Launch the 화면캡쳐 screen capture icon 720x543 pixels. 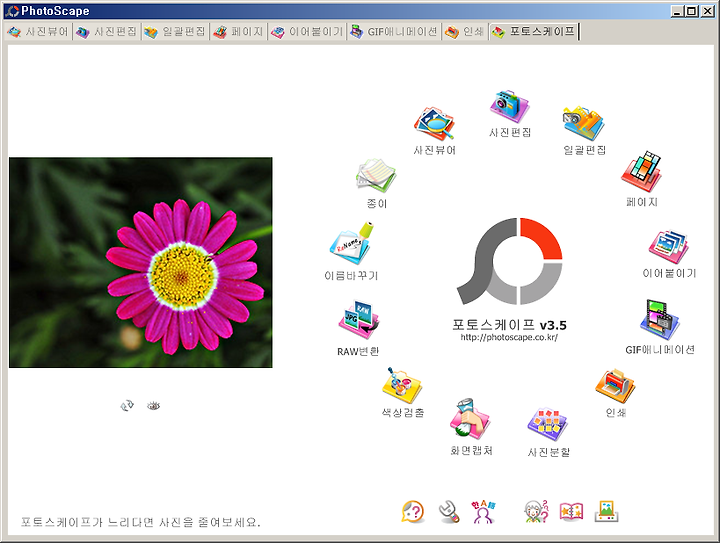(470, 418)
